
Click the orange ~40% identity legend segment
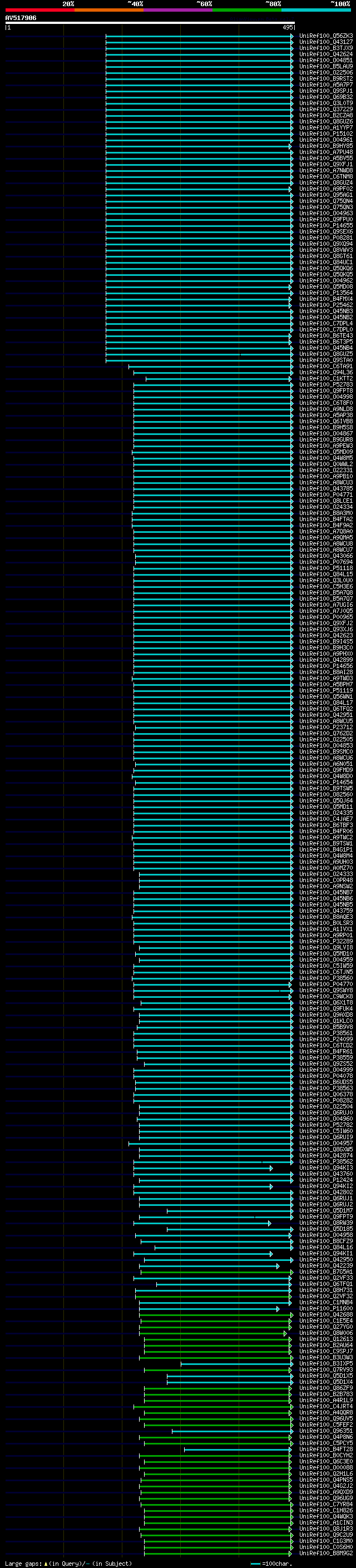[109, 10]
